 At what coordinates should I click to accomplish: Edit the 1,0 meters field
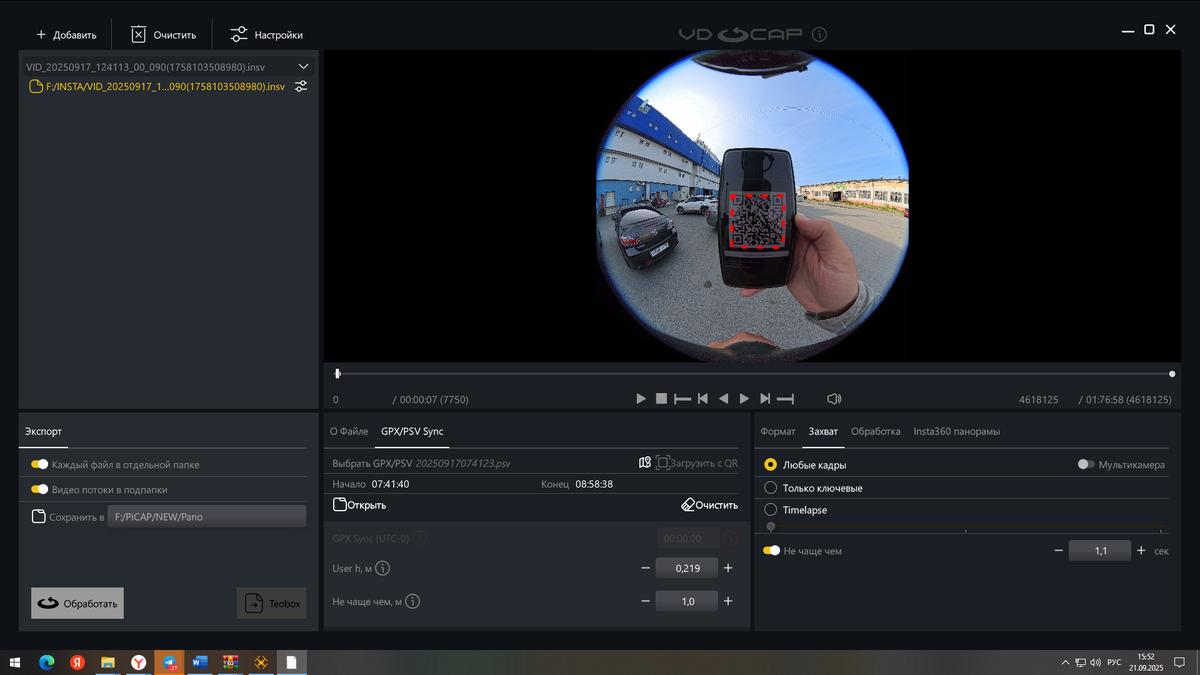[687, 601]
